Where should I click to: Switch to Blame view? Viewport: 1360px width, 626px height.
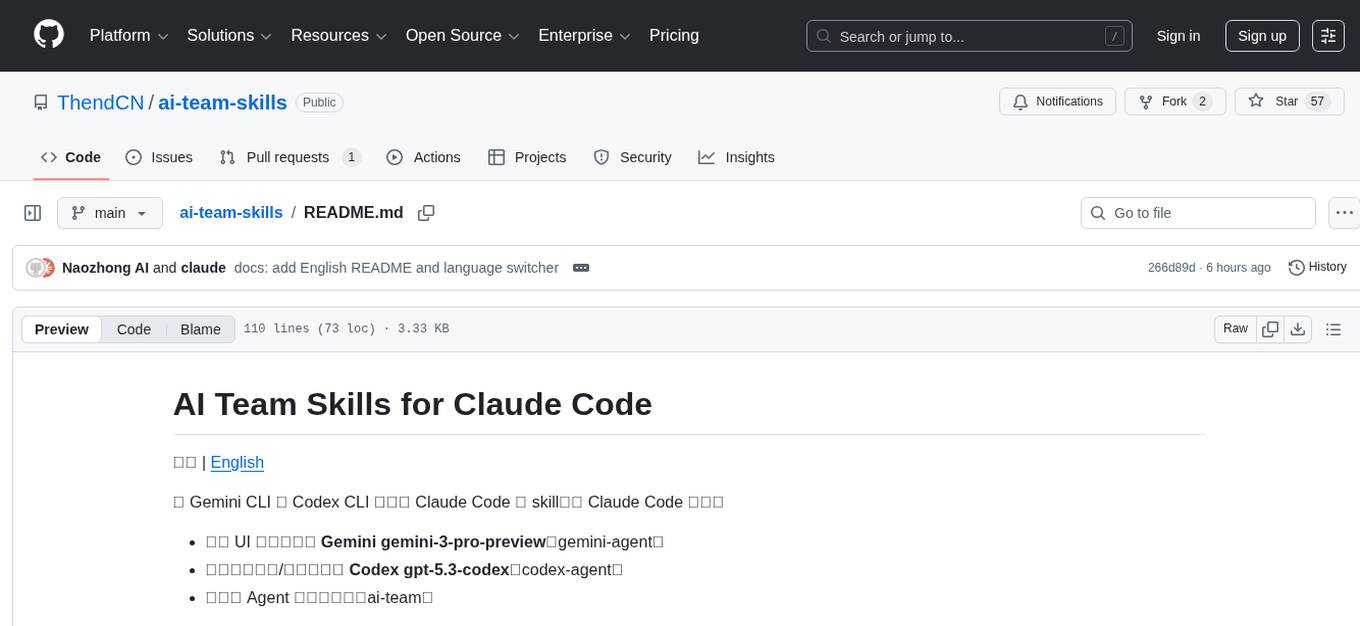click(200, 329)
